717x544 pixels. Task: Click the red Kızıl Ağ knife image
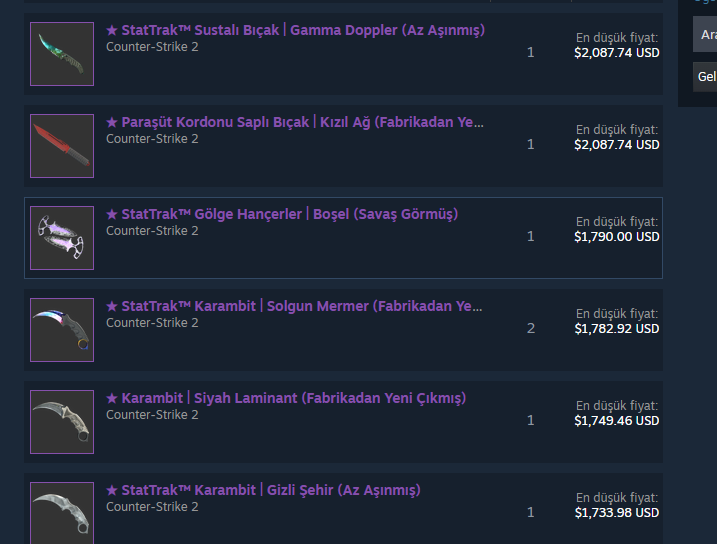62,146
